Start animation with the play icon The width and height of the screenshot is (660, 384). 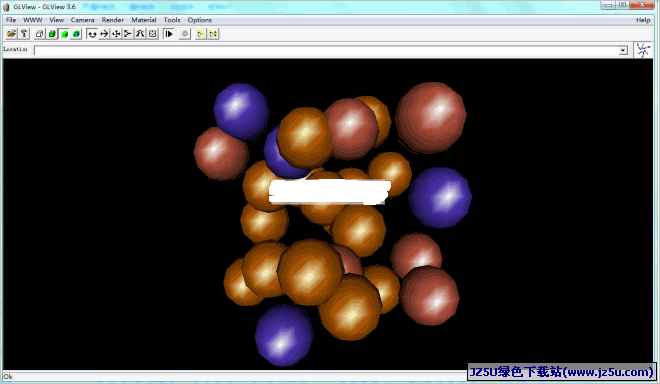169,34
